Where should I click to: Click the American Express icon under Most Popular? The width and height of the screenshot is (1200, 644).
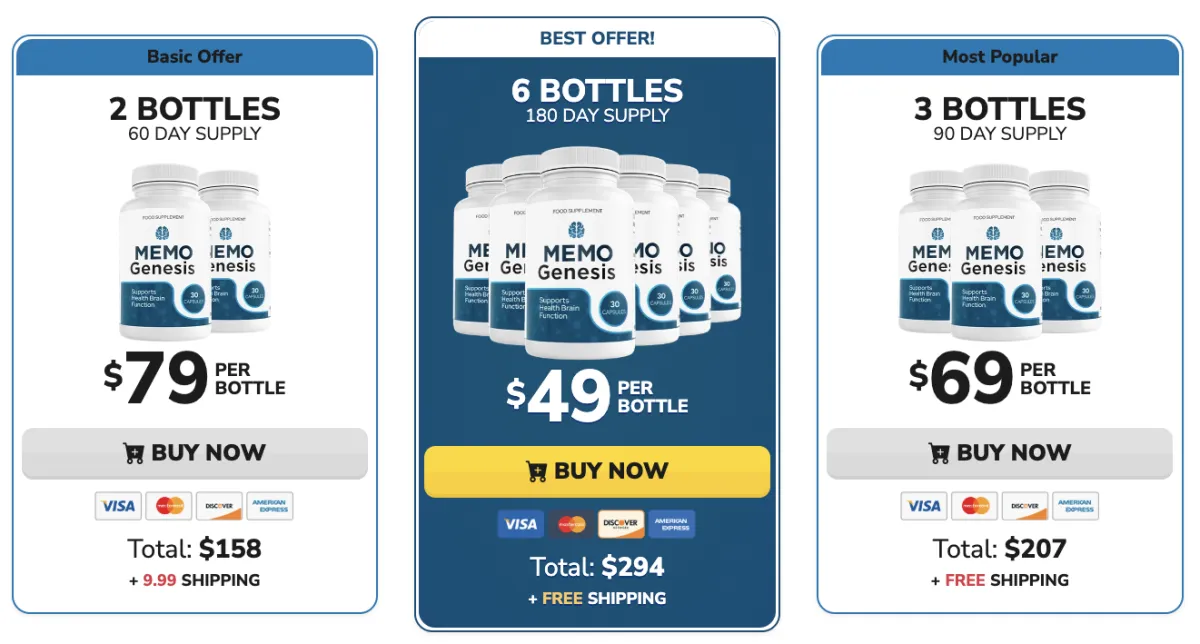1075,506
